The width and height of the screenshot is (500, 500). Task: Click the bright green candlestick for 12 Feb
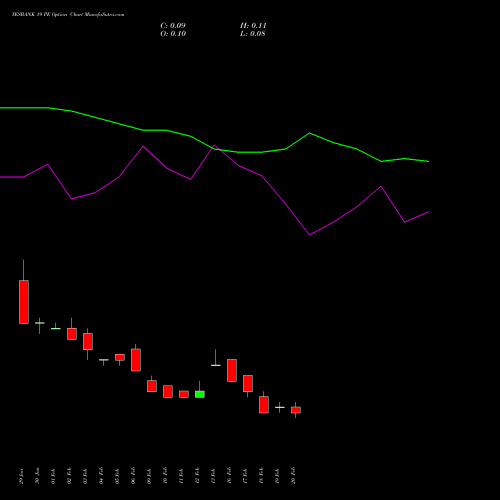click(x=200, y=394)
